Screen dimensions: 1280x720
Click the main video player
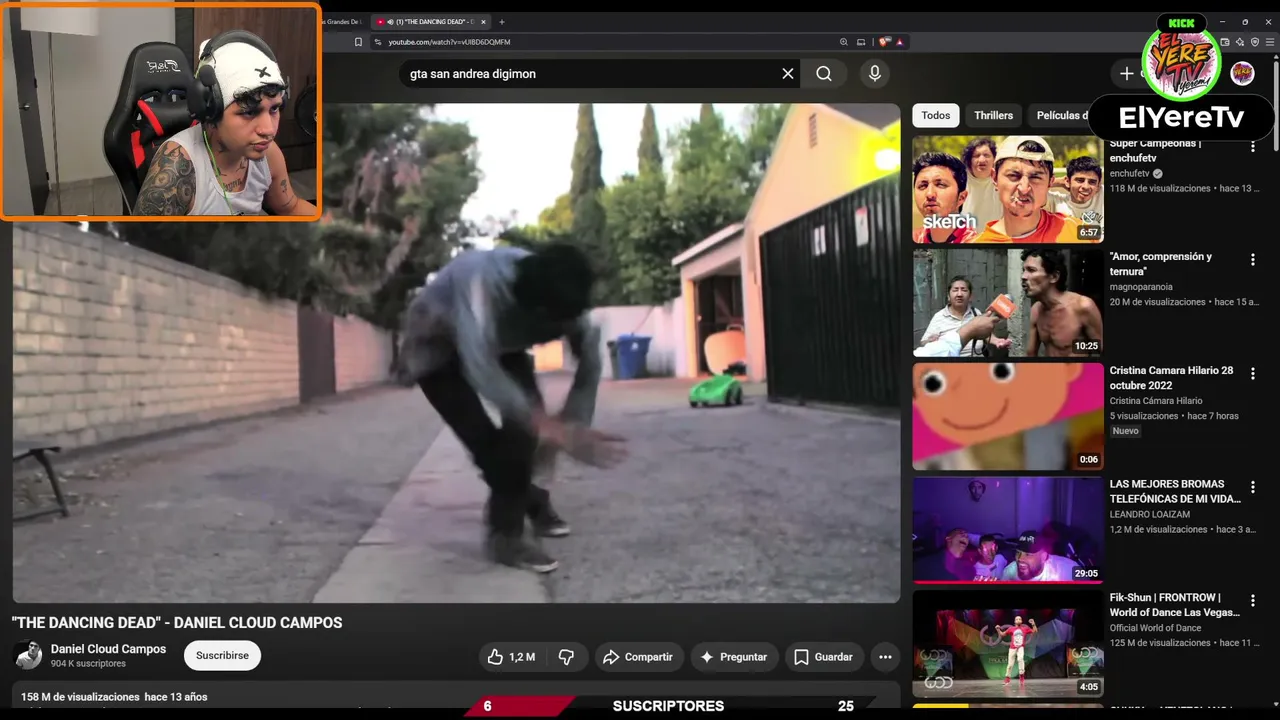[456, 353]
